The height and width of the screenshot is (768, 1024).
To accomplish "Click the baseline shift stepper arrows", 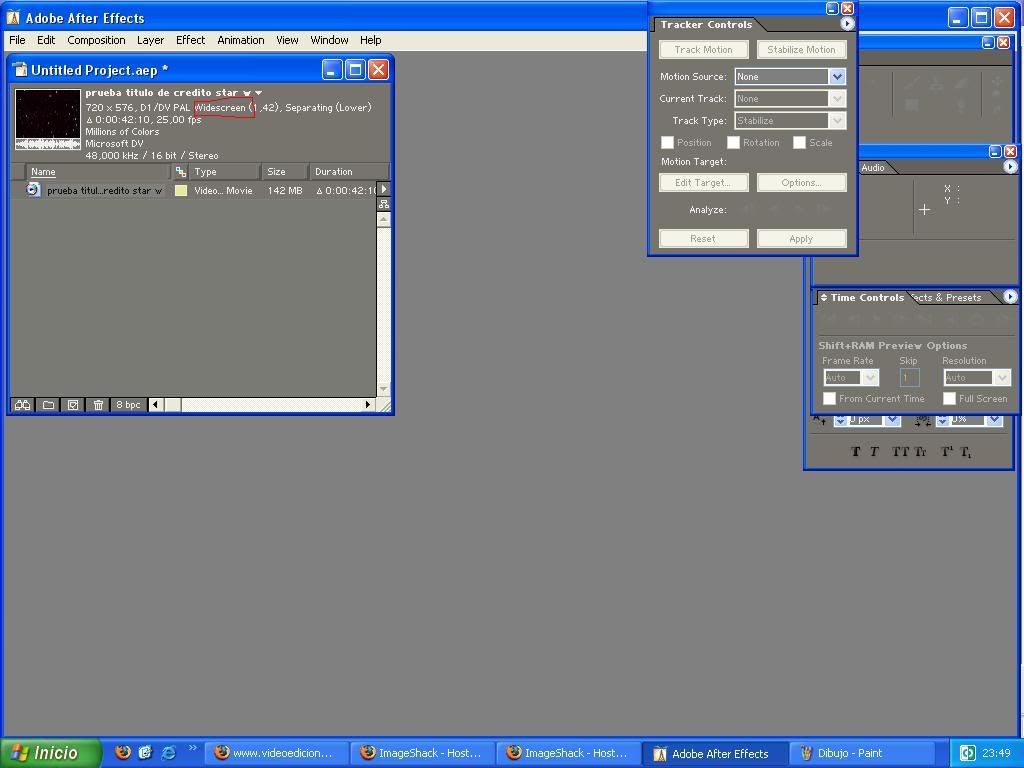I will coord(840,420).
